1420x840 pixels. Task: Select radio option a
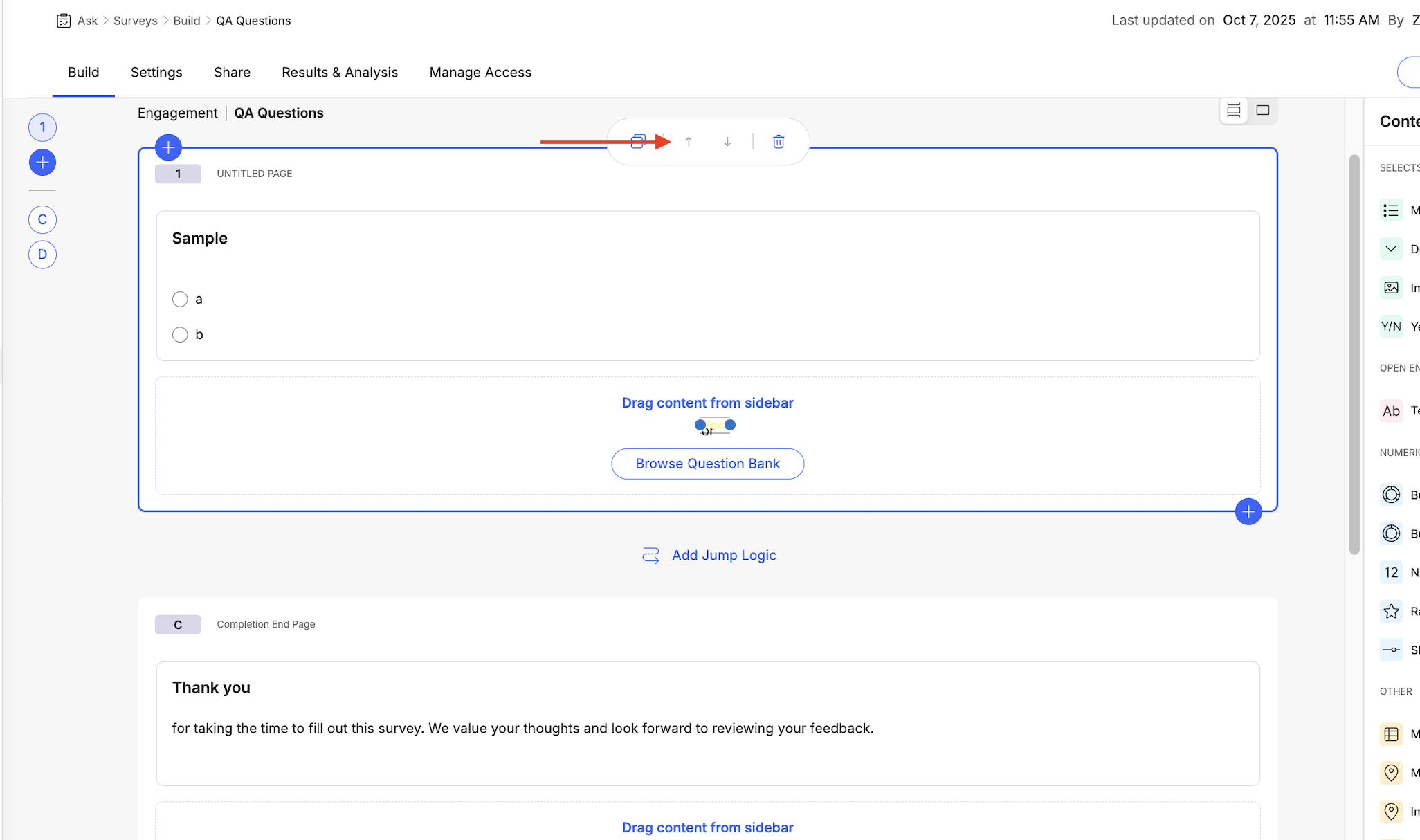180,299
